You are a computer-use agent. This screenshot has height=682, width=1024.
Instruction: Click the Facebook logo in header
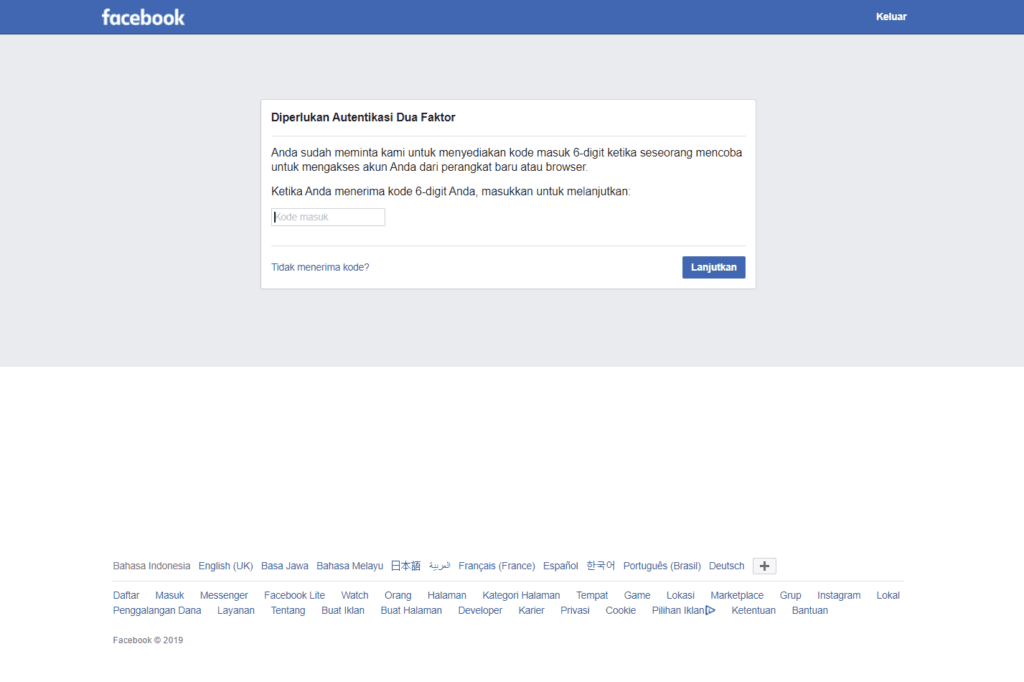coord(143,17)
